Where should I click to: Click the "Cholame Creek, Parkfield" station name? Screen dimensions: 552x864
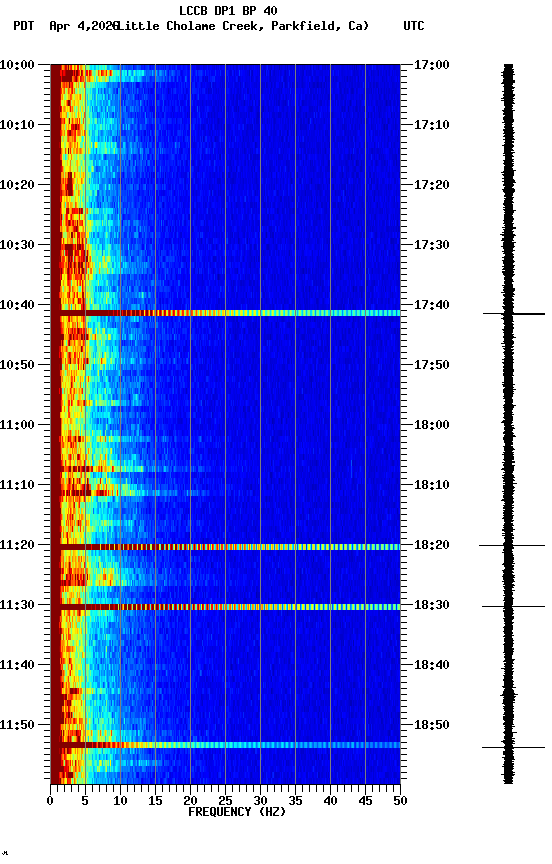click(x=252, y=26)
